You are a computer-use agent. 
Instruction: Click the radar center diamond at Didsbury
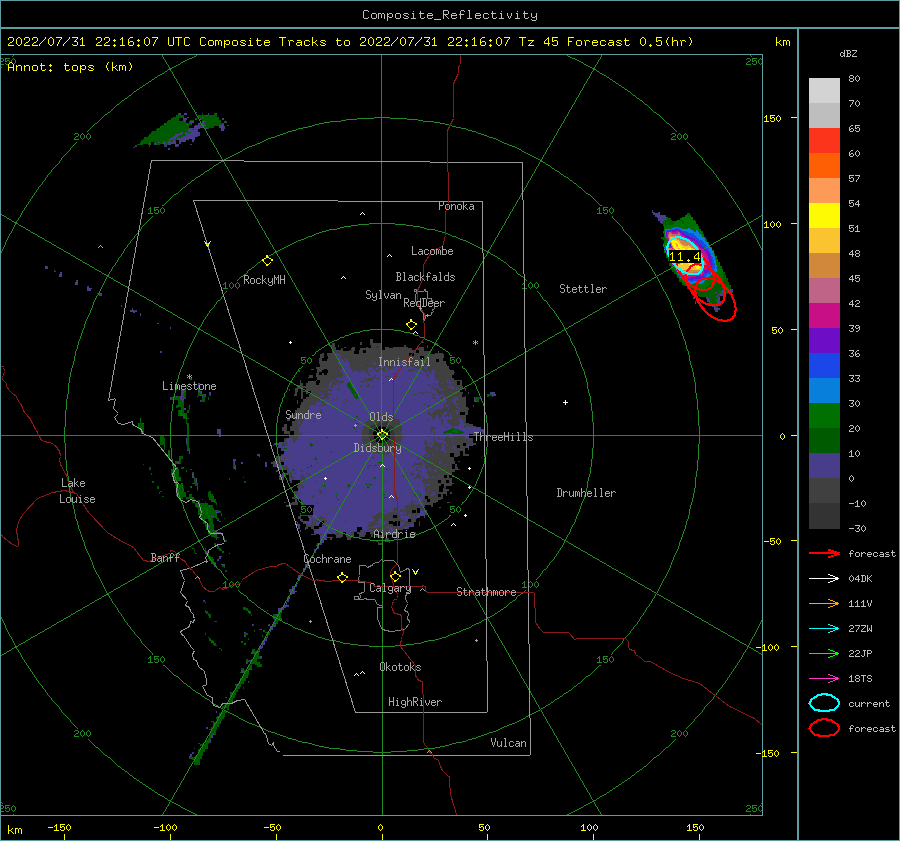[382, 435]
